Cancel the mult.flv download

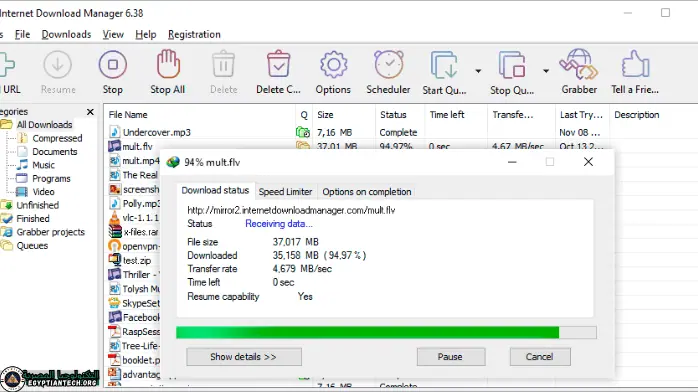540,357
